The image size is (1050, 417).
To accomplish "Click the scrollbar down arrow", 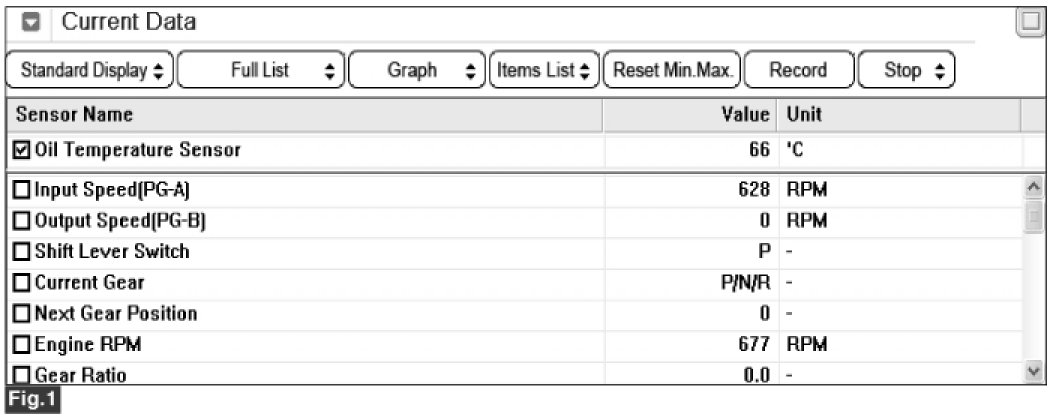I will 1035,371.
